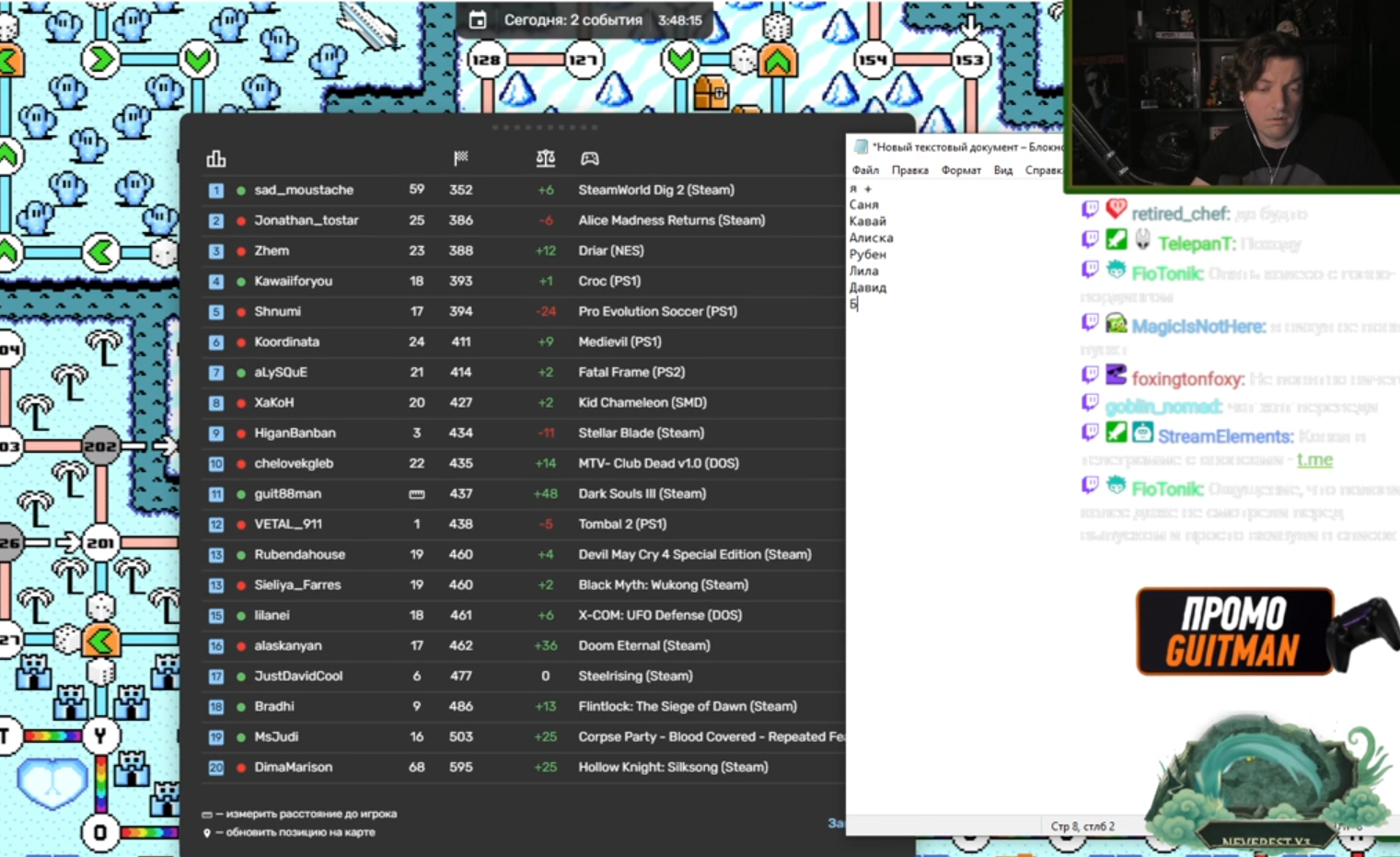The width and height of the screenshot is (1400, 857).
Task: Click the game title Doom Eternal (Steam)
Action: click(x=644, y=646)
